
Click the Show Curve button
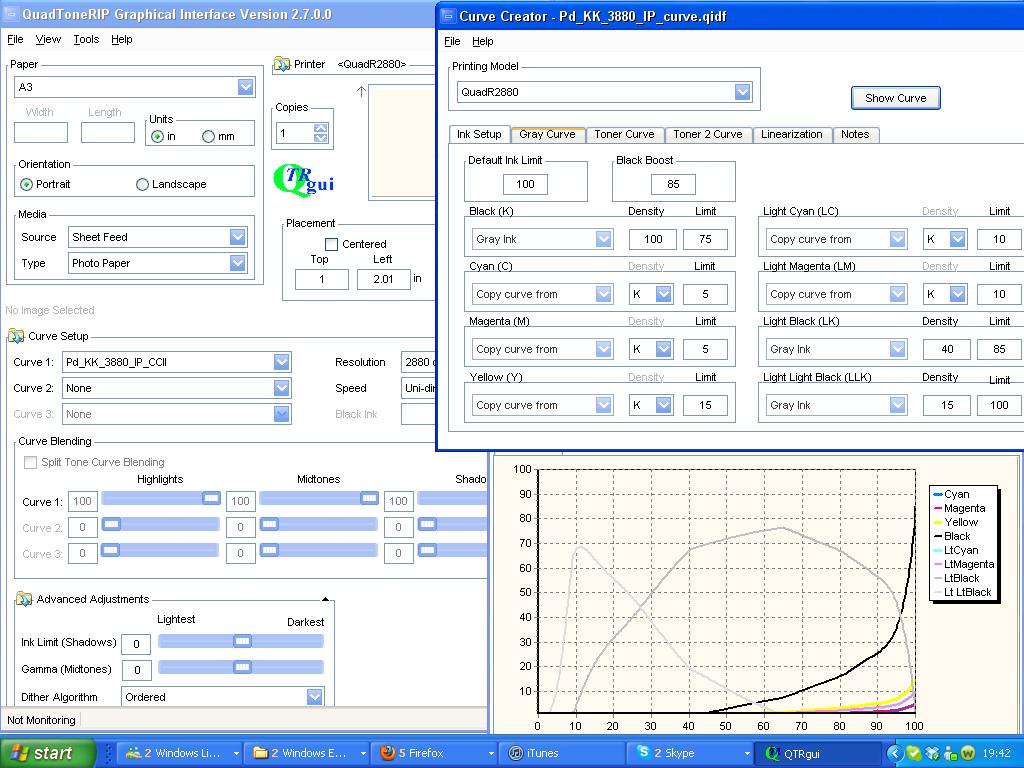895,98
